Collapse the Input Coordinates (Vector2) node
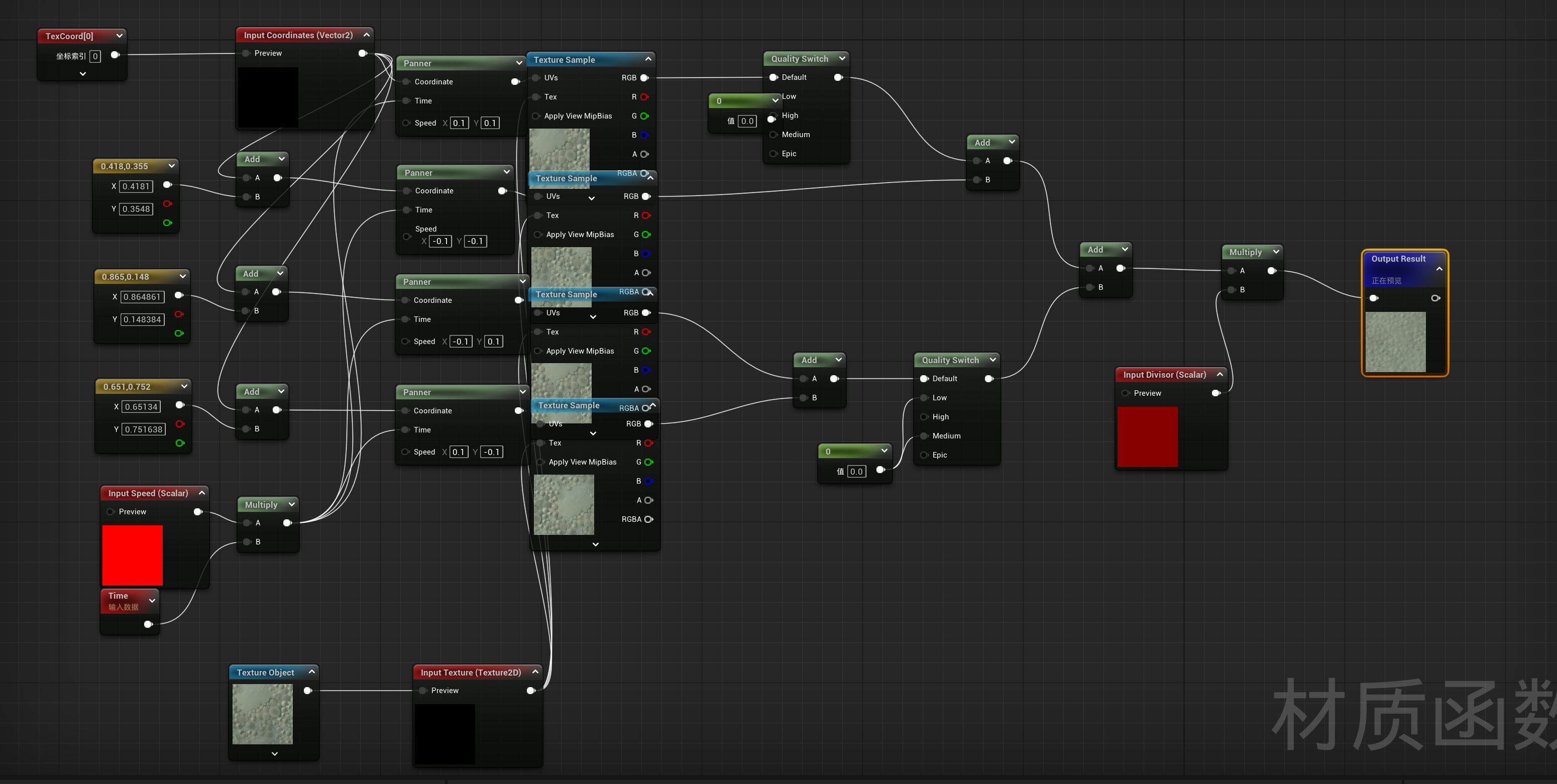1557x784 pixels. tap(366, 35)
